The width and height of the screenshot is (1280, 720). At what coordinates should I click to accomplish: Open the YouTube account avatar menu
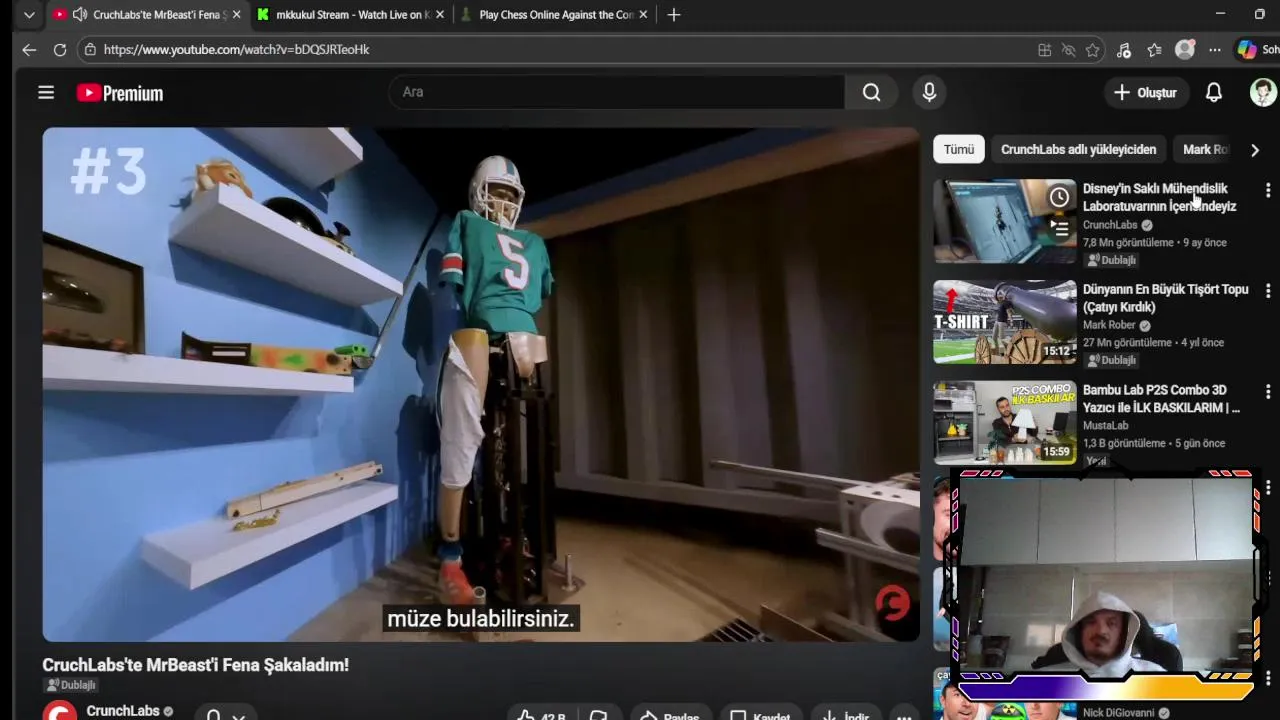[x=1263, y=92]
